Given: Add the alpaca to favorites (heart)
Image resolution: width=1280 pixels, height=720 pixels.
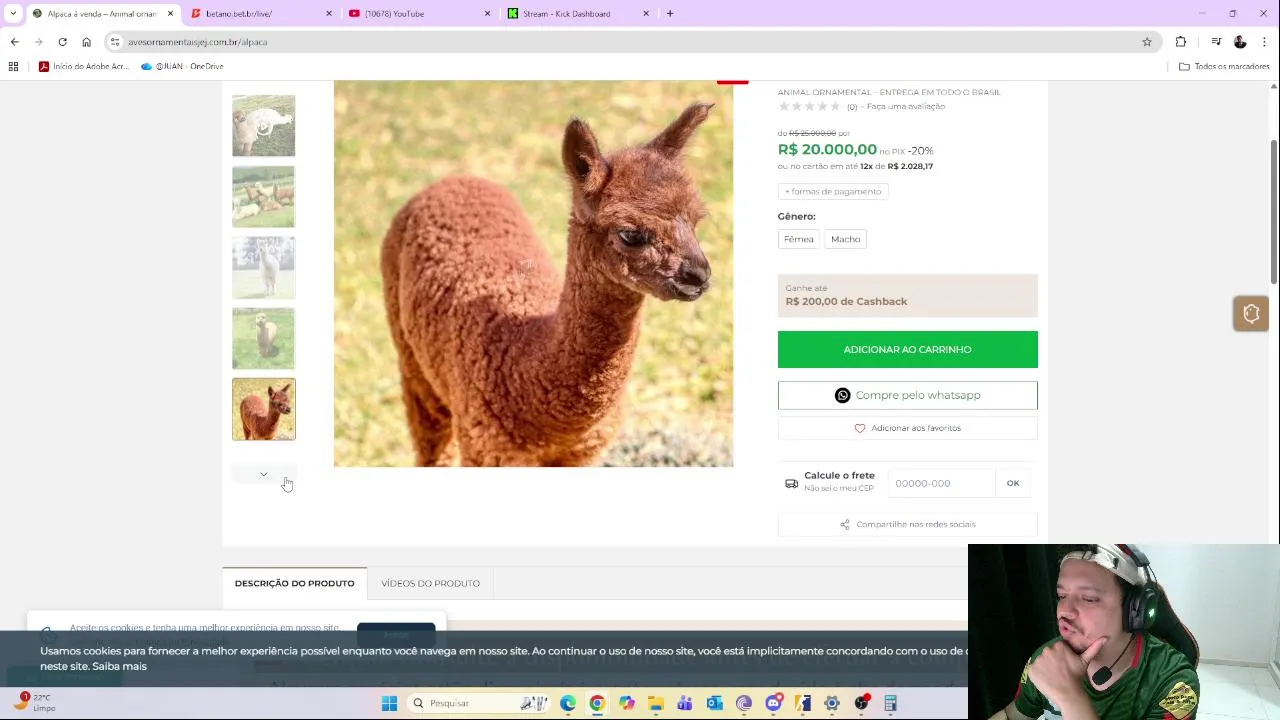Looking at the screenshot, I should pos(907,428).
